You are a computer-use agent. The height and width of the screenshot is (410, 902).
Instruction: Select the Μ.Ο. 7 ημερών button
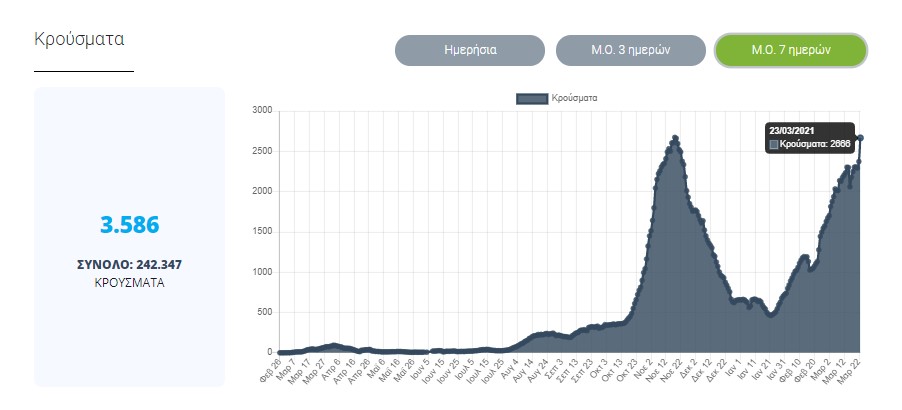pyautogui.click(x=790, y=49)
